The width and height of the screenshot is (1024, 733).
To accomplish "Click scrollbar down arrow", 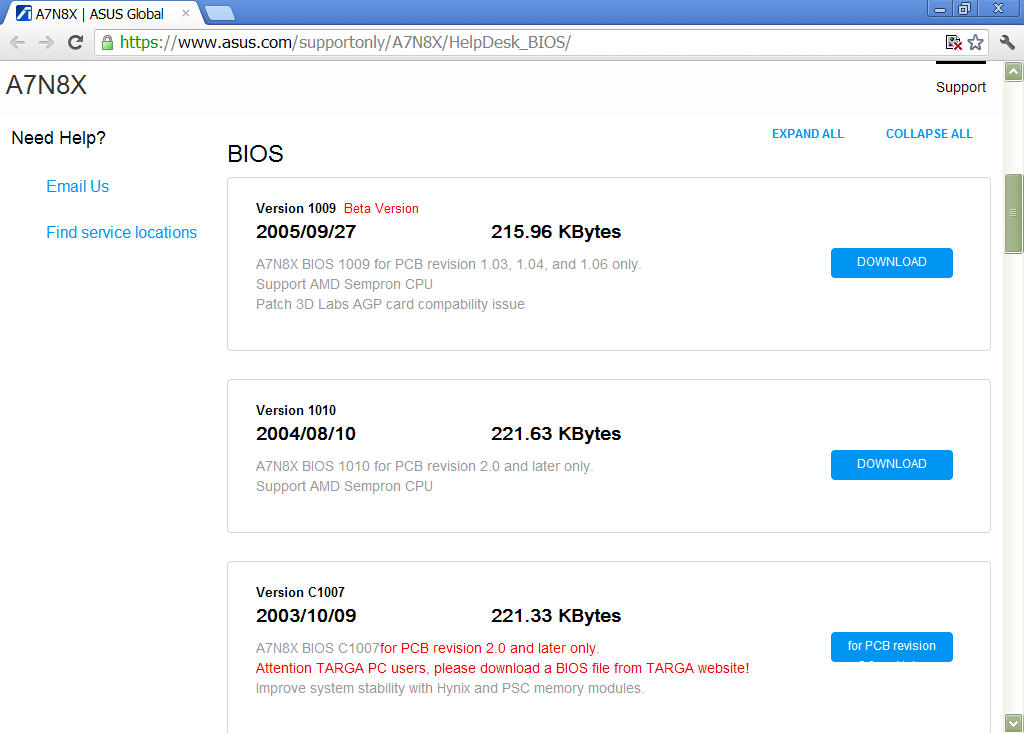I will [1014, 723].
